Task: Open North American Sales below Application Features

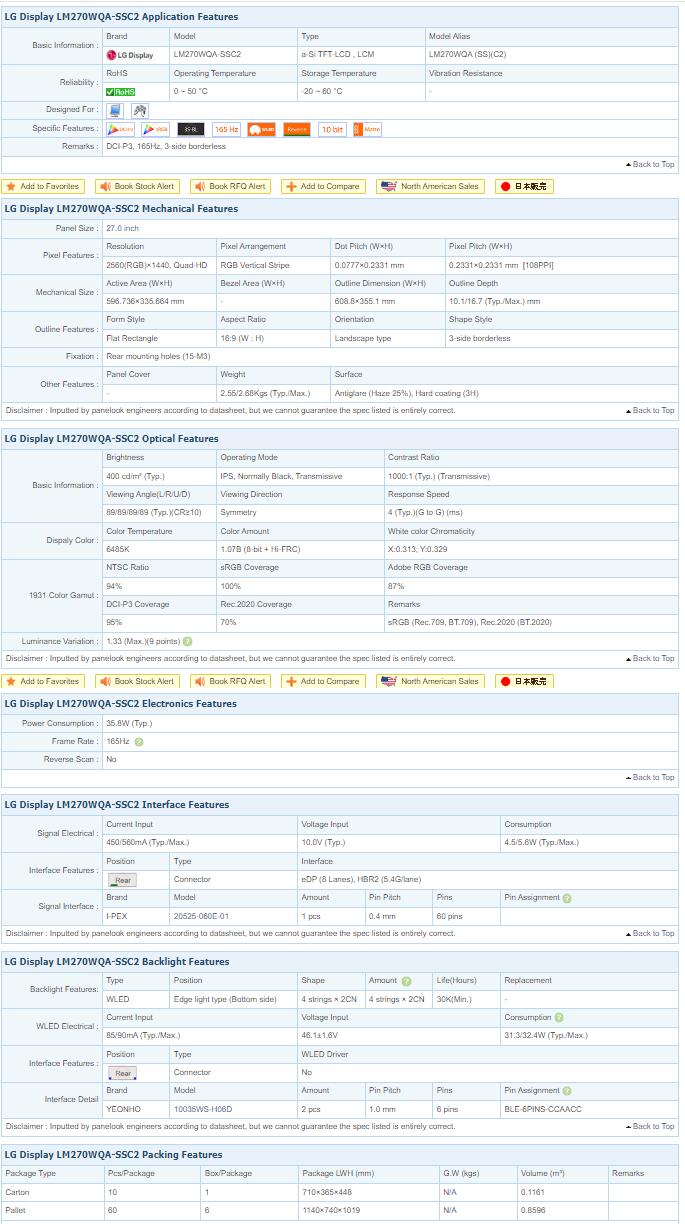Action: [x=431, y=186]
